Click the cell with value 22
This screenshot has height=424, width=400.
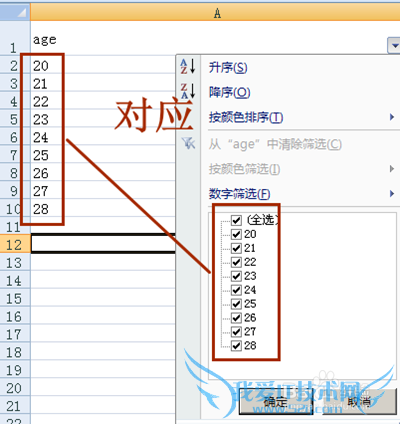(103, 101)
